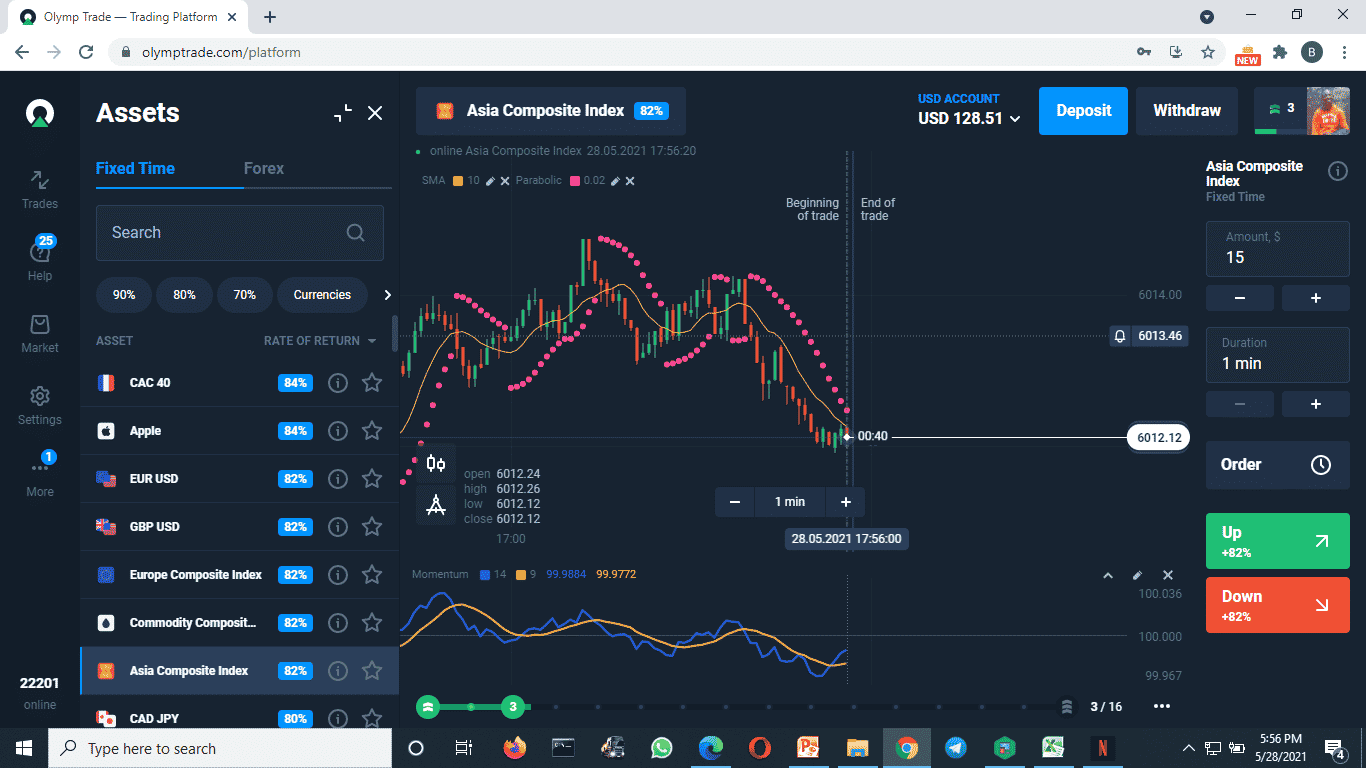Place a Down trade
This screenshot has width=1366, height=768.
1278,605
